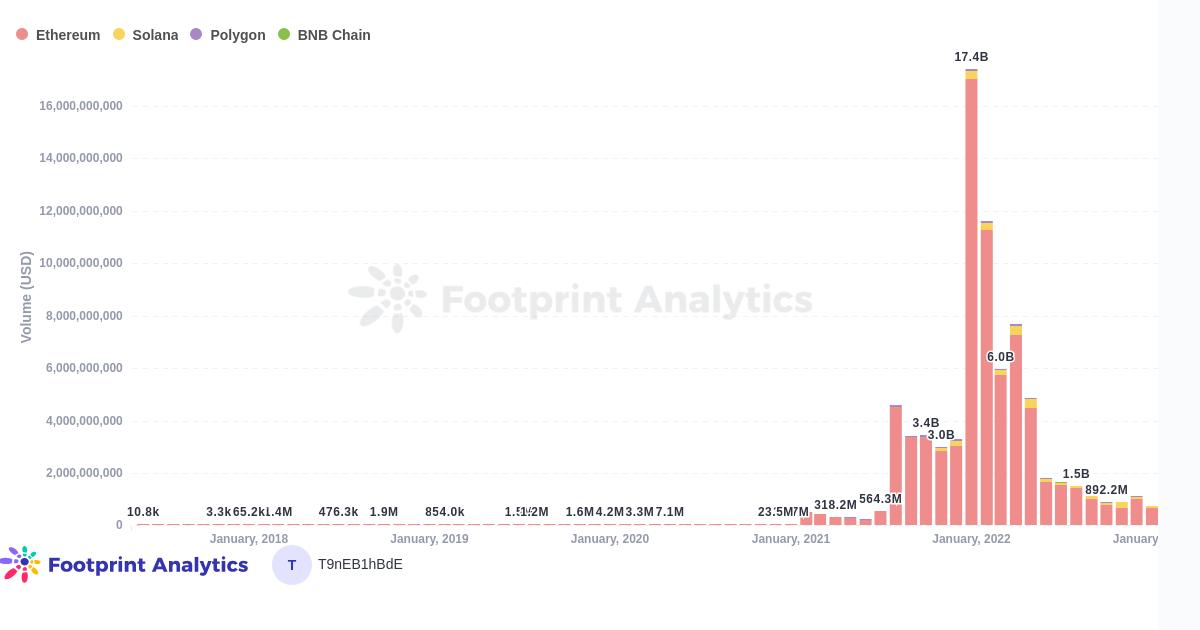
Task: Hide the Polygon series via legend
Action: 227,35
